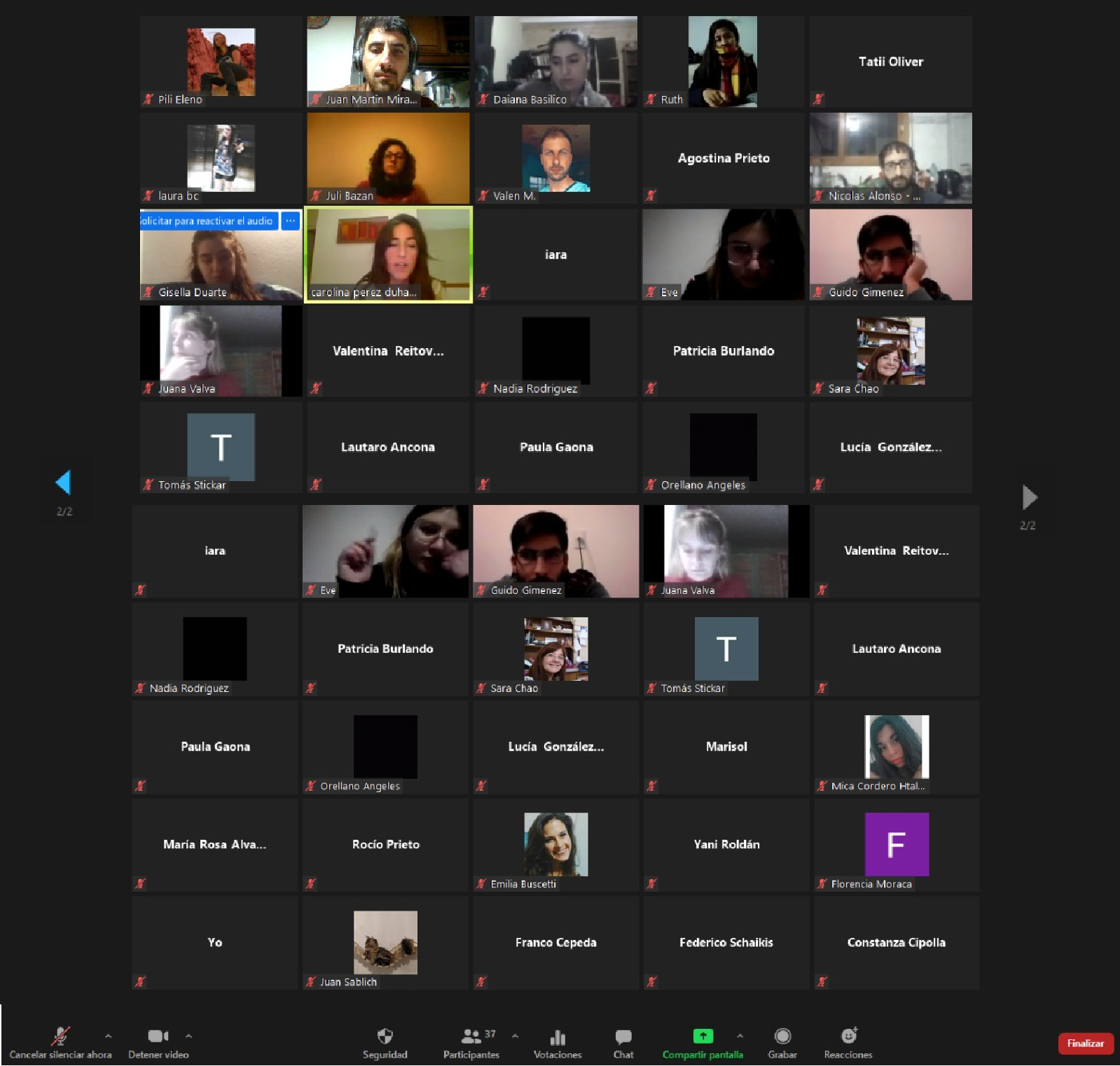Image resolution: width=1120 pixels, height=1066 pixels.
Task: Click Solicitar para reactivar el audio button
Action: 208,221
